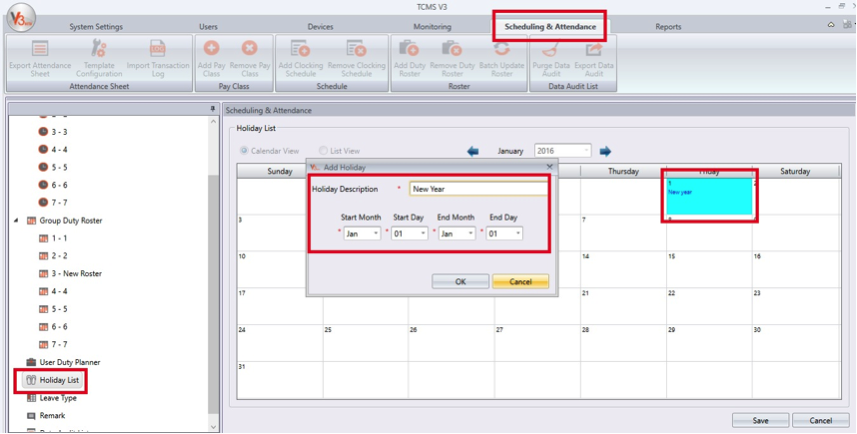Select Calendar View radio button

(x=244, y=151)
